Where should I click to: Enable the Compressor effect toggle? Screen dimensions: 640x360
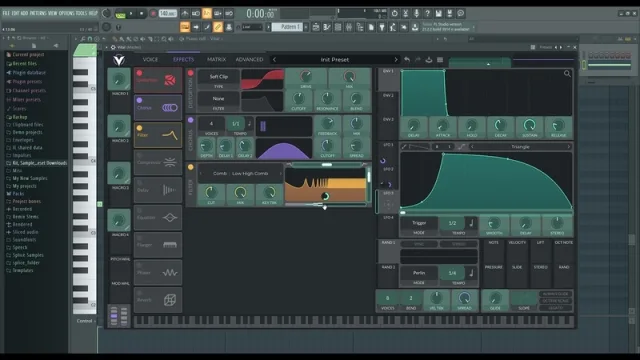tap(140, 156)
